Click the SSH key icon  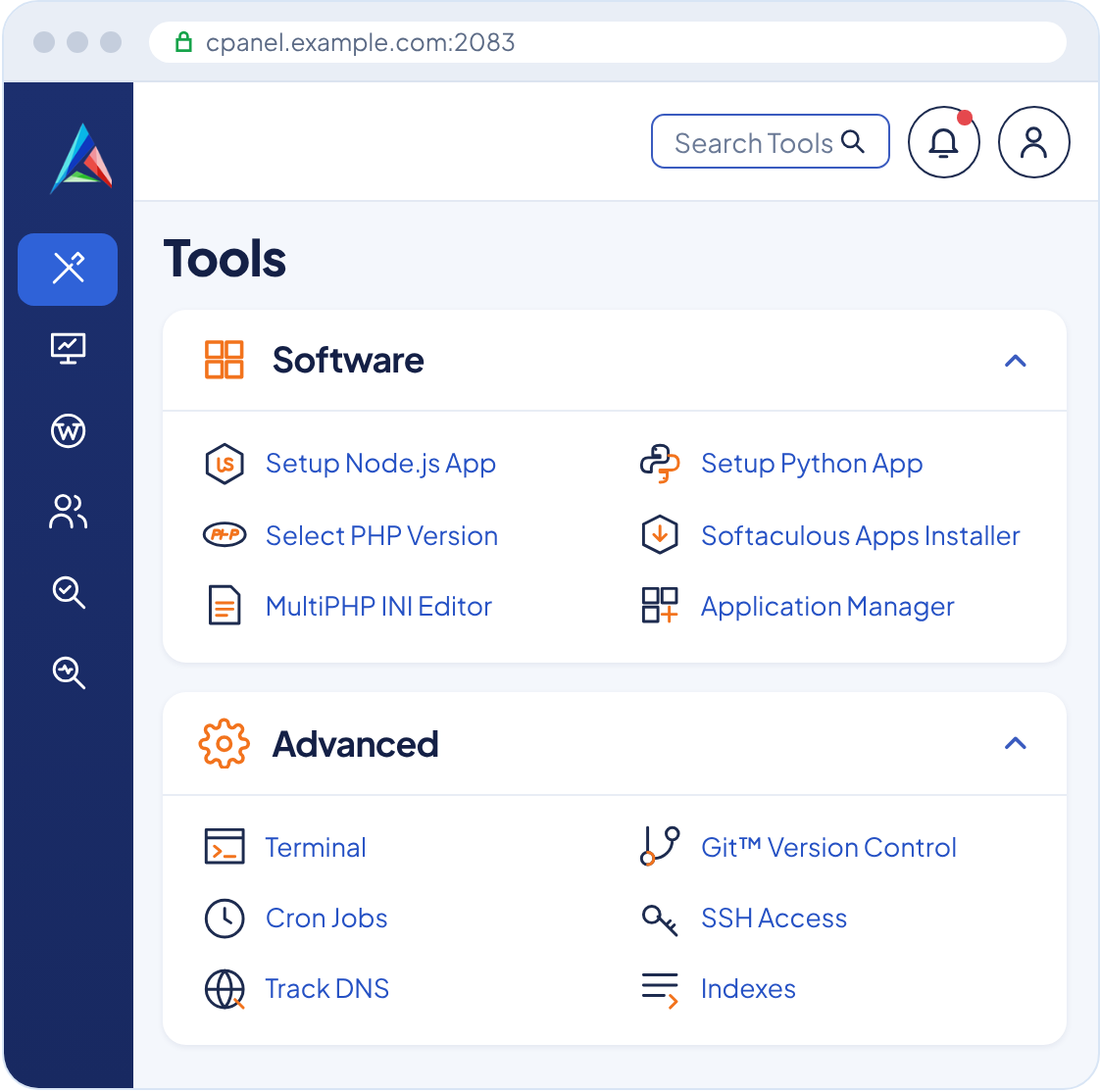click(x=660, y=919)
